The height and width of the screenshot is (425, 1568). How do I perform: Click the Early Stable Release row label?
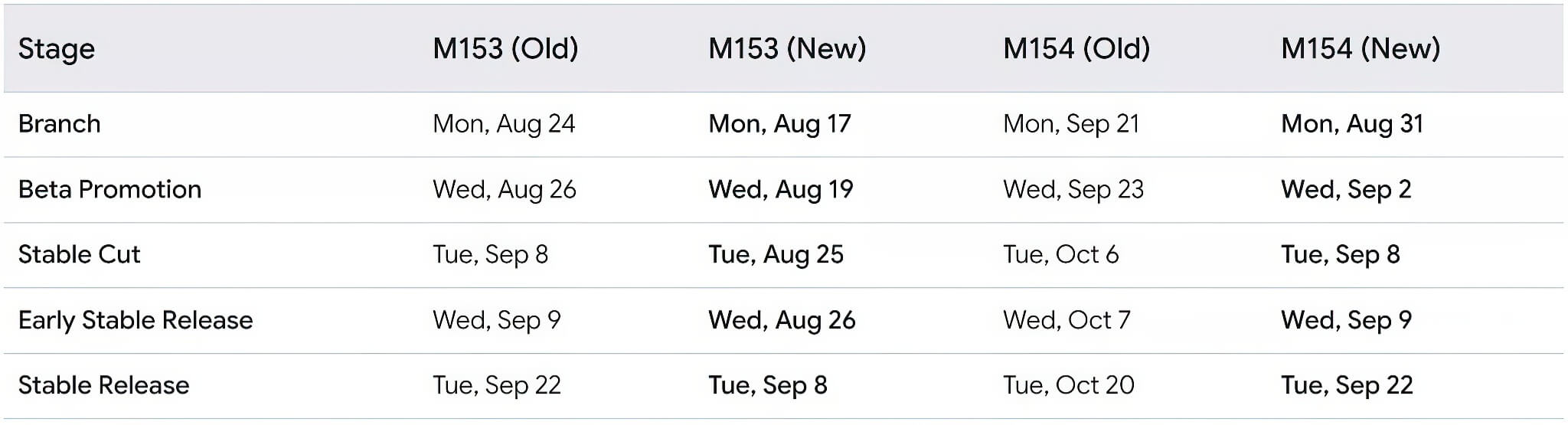point(136,320)
